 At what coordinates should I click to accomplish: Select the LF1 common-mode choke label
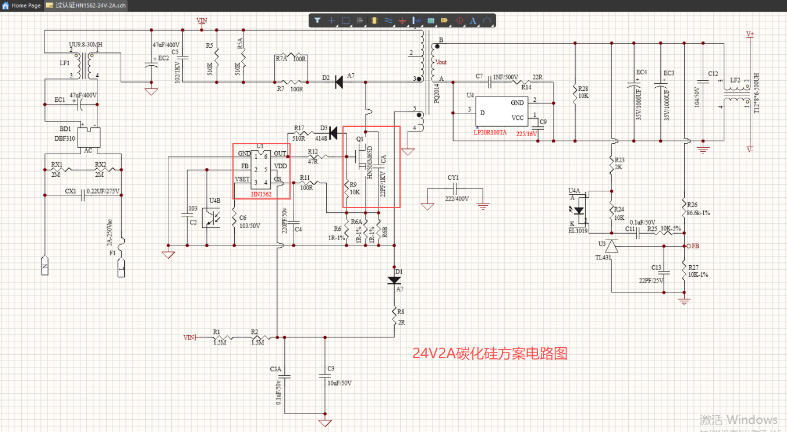(x=64, y=63)
